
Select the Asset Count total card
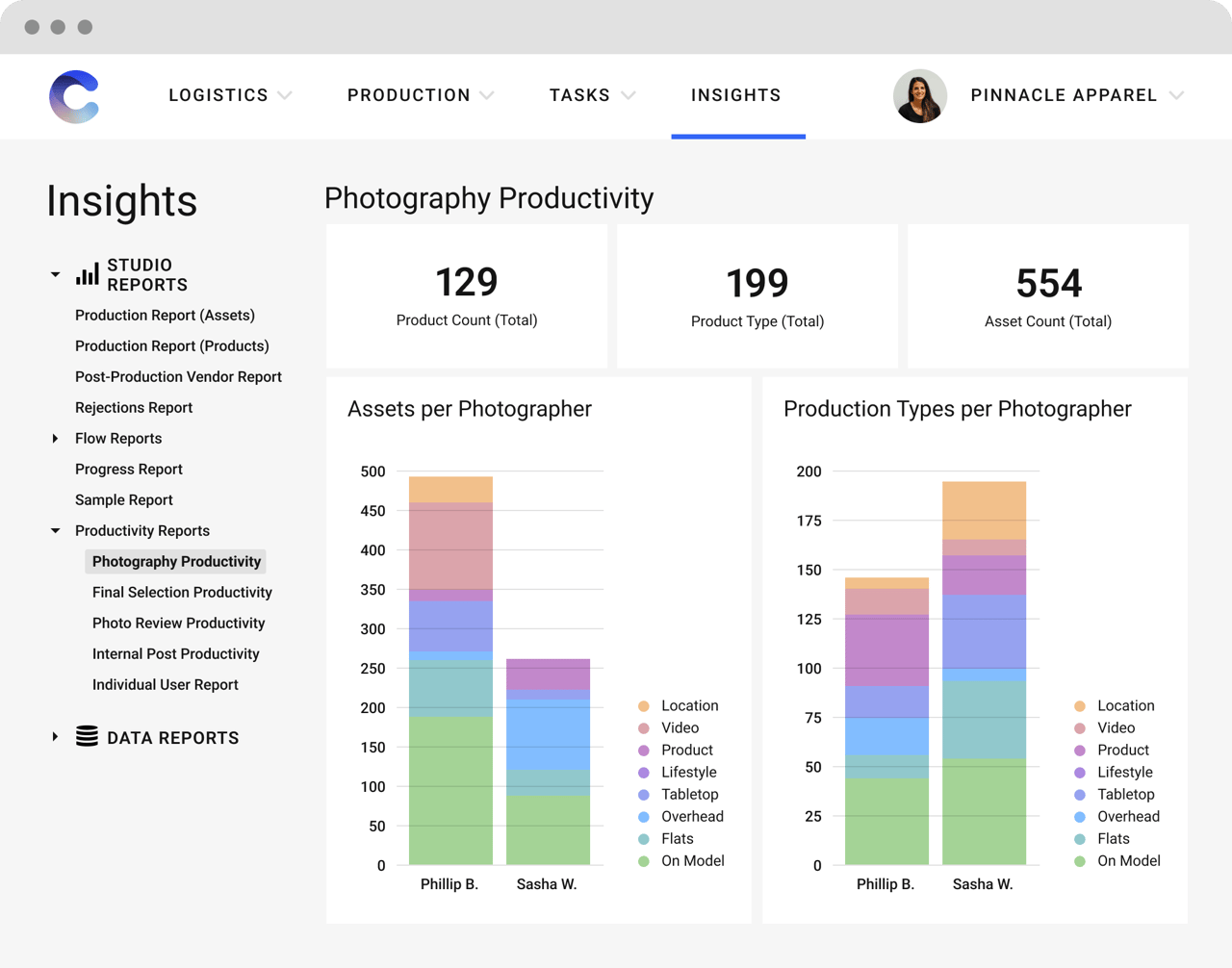(1047, 295)
